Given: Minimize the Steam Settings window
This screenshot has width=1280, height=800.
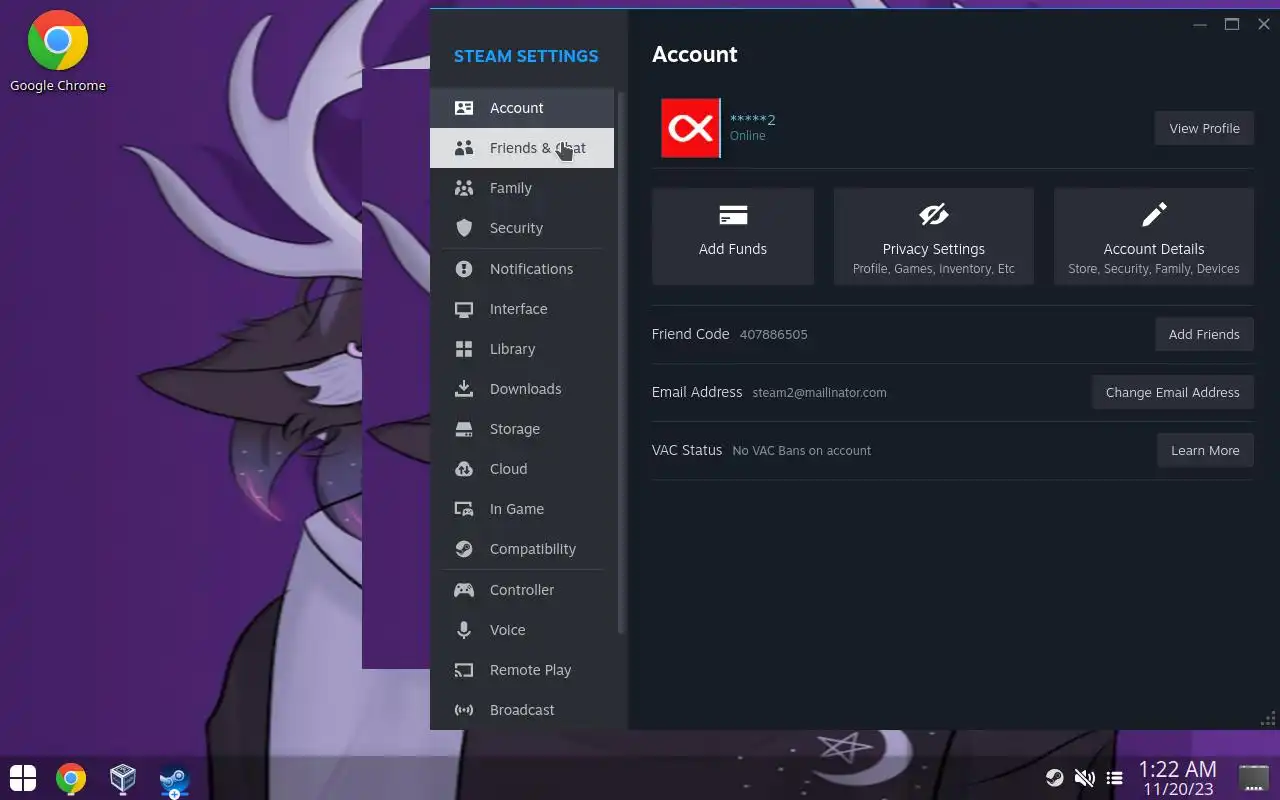Looking at the screenshot, I should point(1200,24).
